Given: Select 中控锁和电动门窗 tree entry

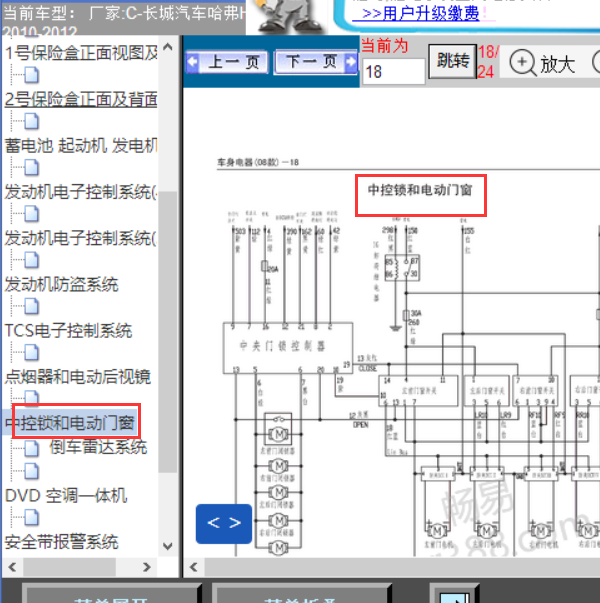Looking at the screenshot, I should 70,423.
